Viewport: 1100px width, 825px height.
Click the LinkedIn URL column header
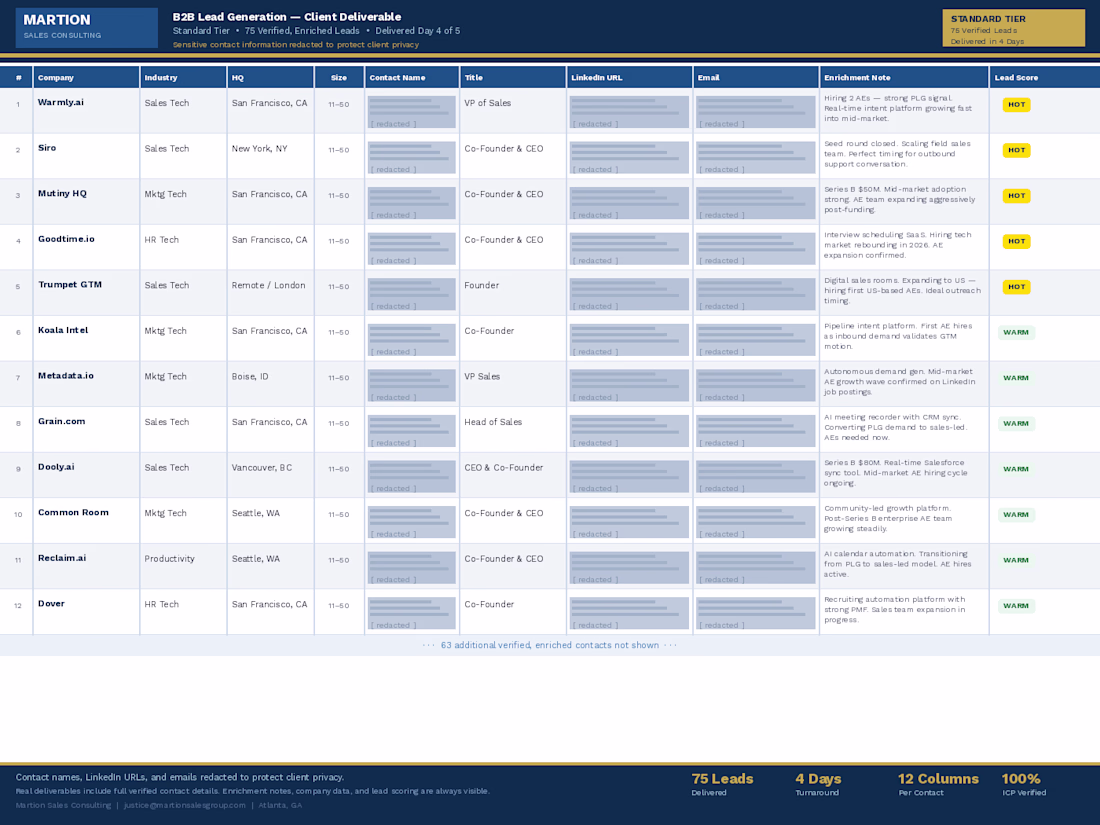(x=629, y=77)
